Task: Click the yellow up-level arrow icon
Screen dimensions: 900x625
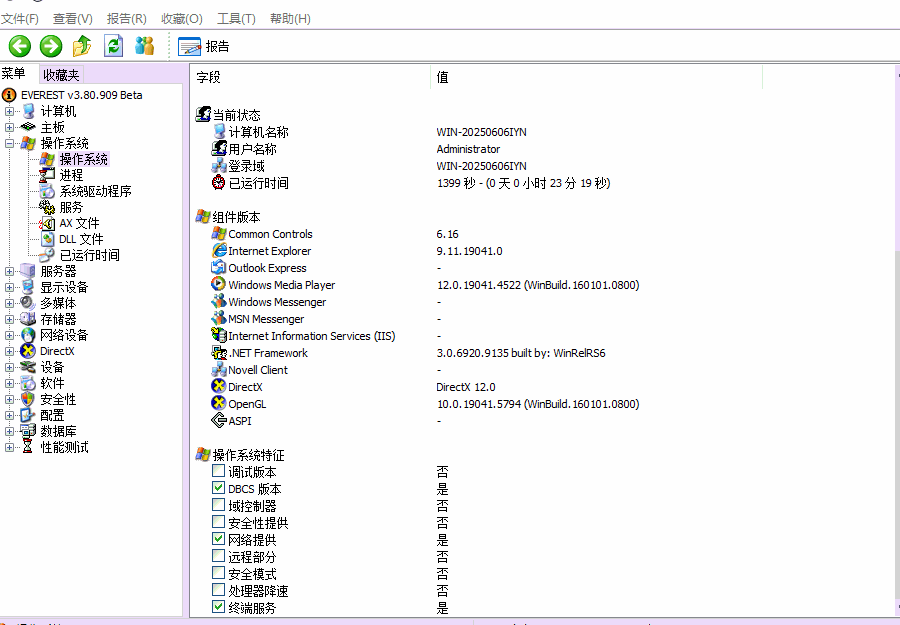Action: pyautogui.click(x=82, y=46)
